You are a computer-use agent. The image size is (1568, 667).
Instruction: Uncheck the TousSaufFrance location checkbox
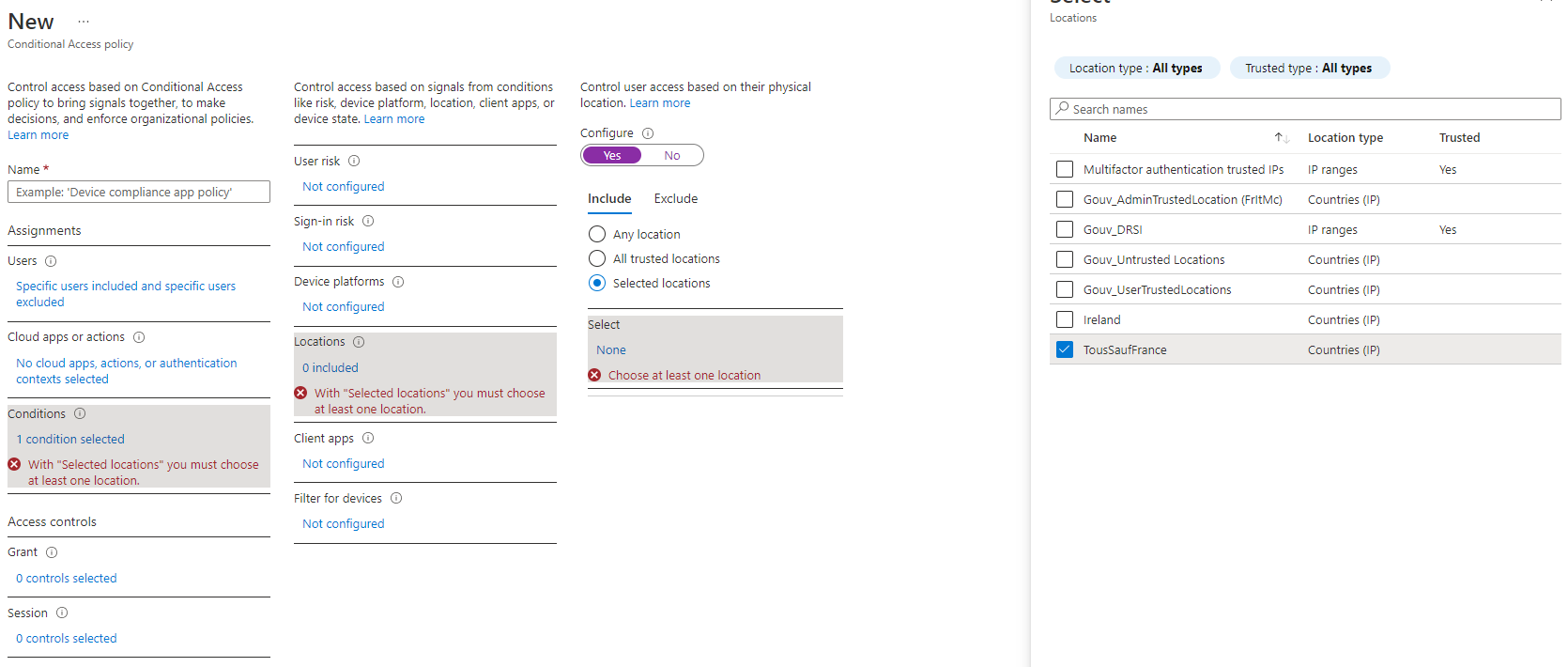pos(1065,349)
